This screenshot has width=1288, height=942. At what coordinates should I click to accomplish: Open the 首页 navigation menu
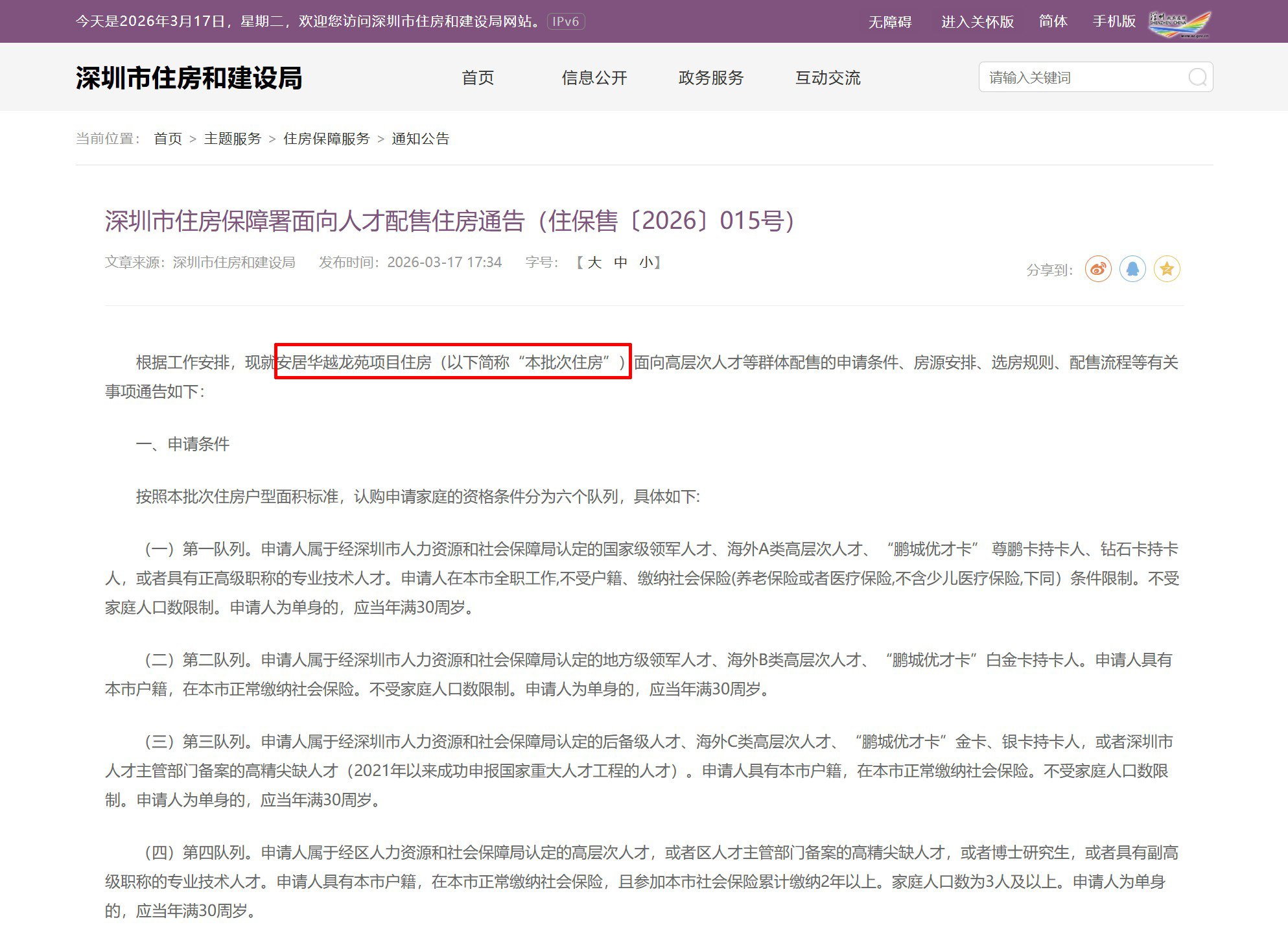pyautogui.click(x=478, y=78)
